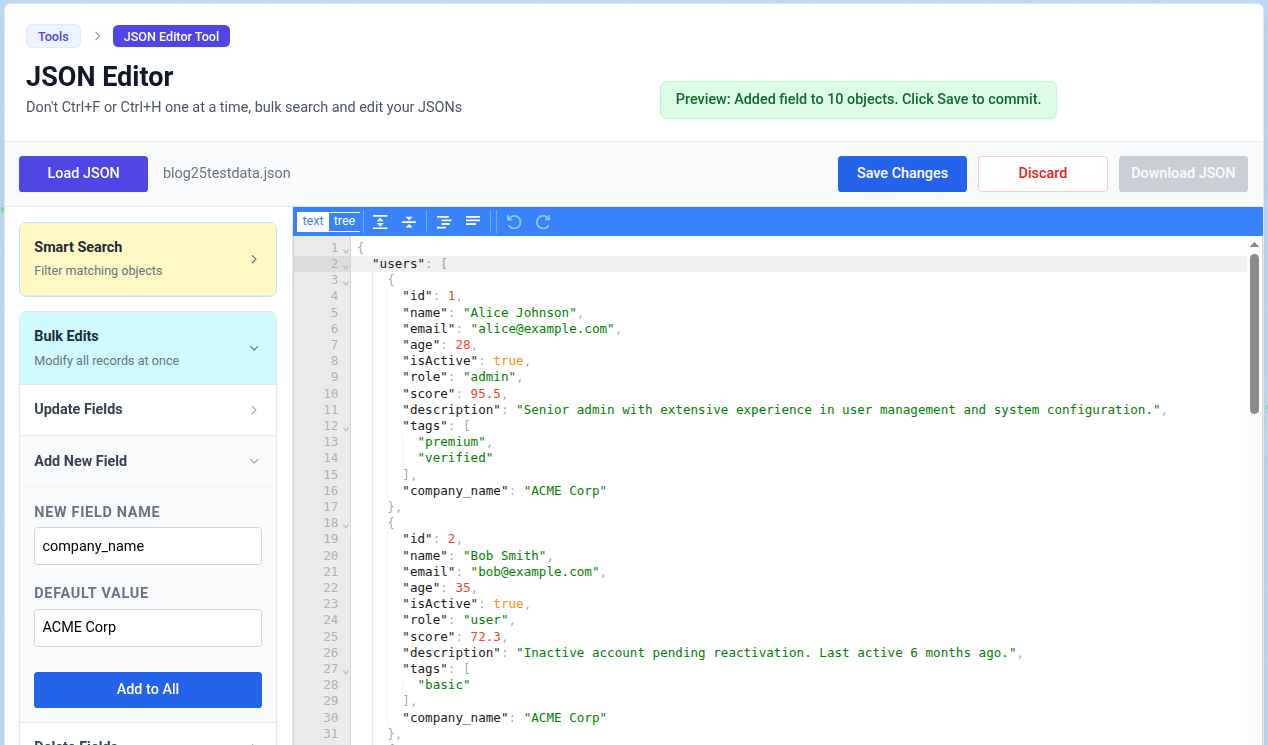The height and width of the screenshot is (745, 1268).
Task: Fold the tags array at line 12
Action: 346,427
